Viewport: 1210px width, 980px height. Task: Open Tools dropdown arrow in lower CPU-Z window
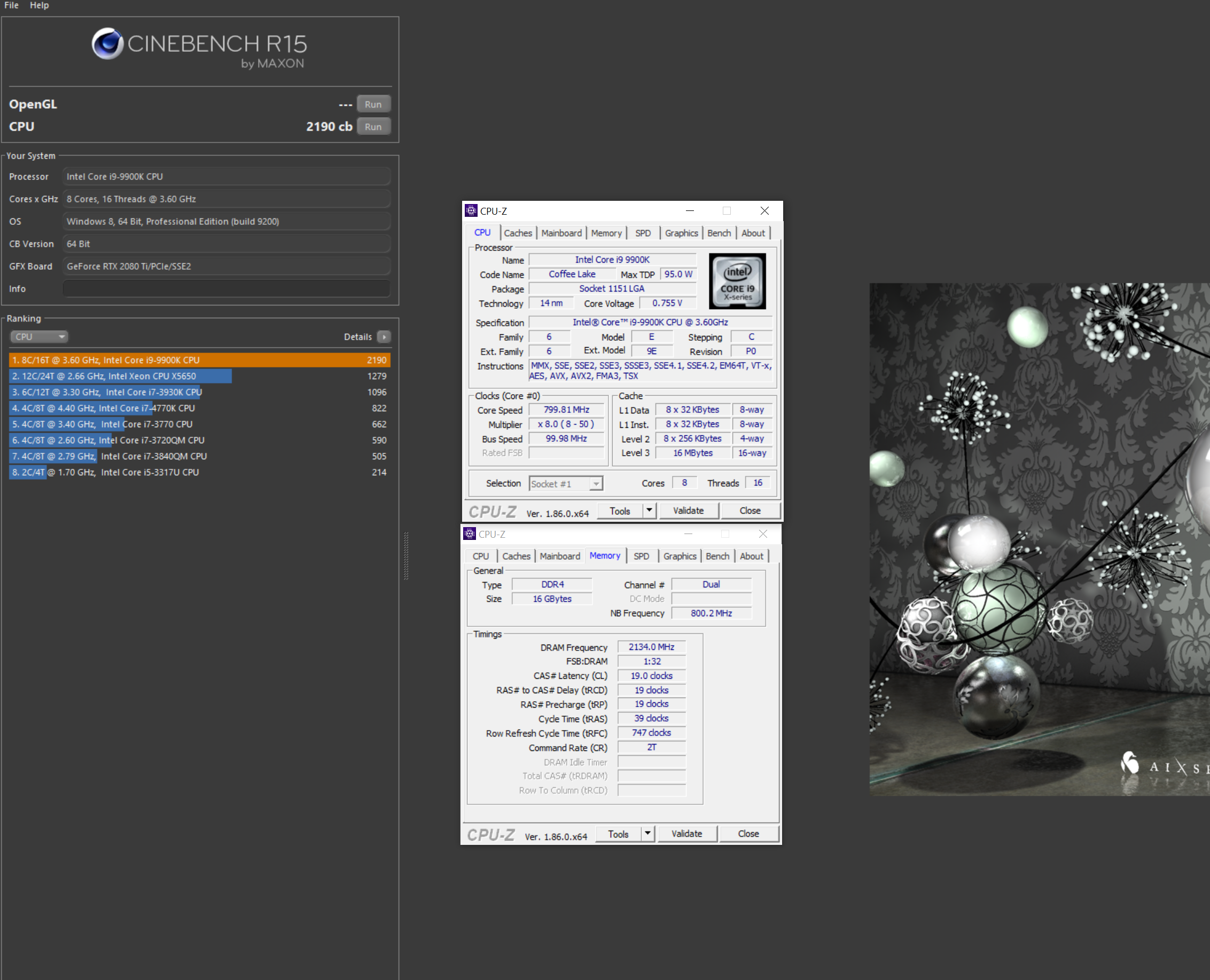(x=647, y=834)
